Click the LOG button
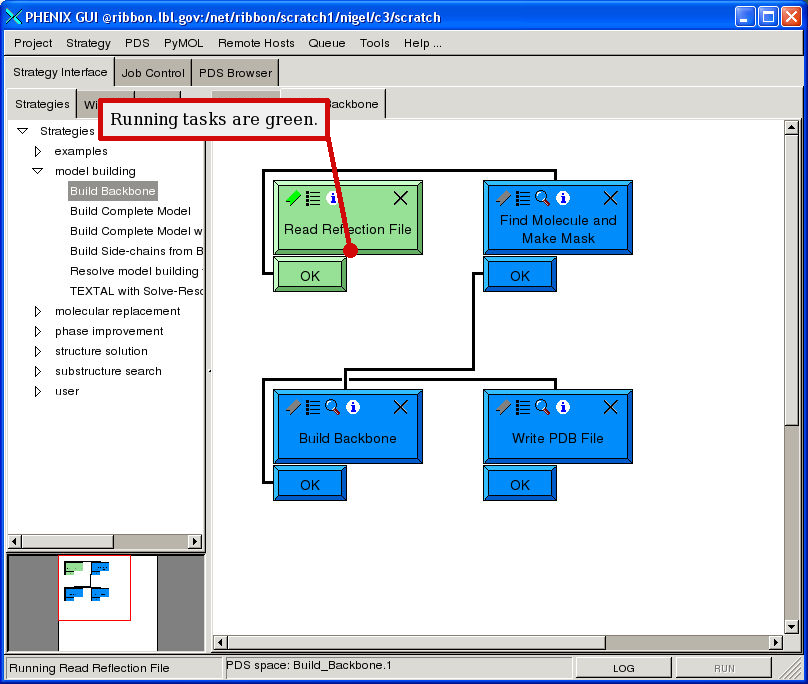This screenshot has width=808, height=684. (623, 668)
